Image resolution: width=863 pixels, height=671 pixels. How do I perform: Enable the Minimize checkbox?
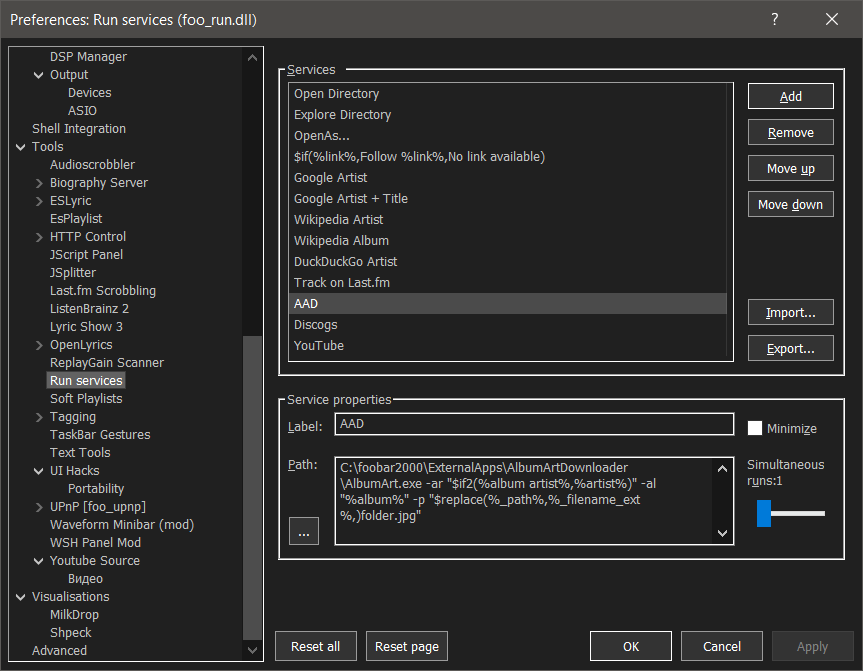coord(756,428)
